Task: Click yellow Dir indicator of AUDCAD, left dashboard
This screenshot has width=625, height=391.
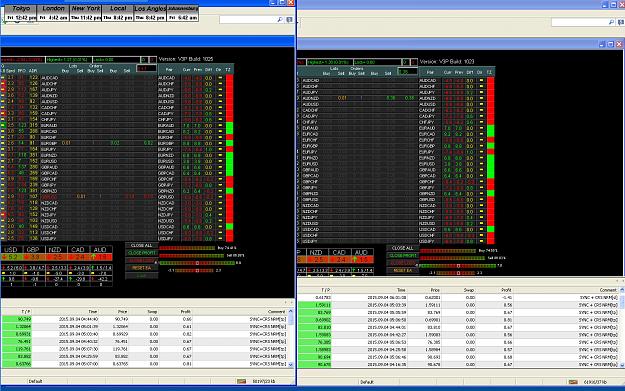Action: click(220, 78)
